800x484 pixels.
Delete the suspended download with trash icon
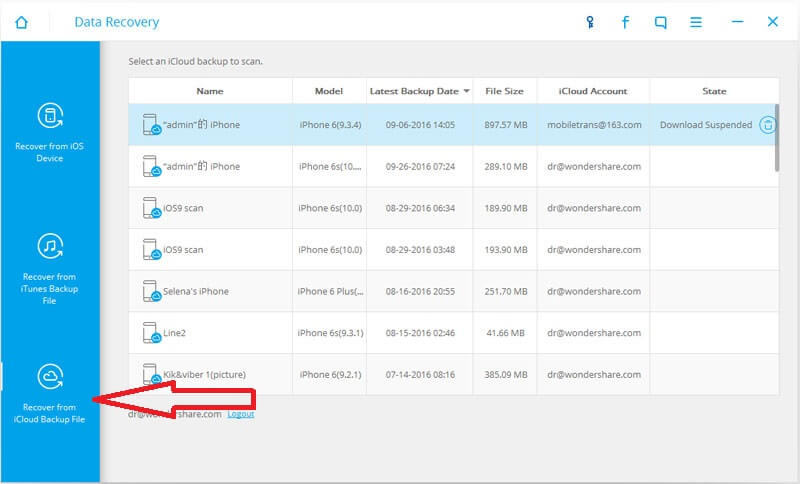tap(767, 125)
